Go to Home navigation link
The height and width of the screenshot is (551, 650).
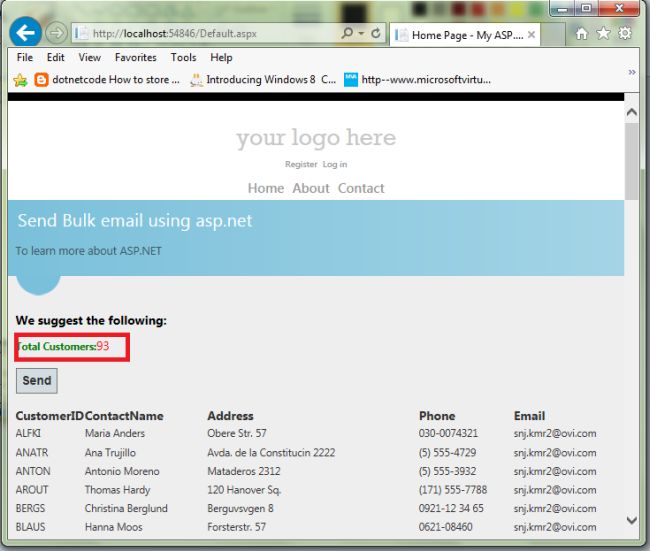pyautogui.click(x=266, y=188)
